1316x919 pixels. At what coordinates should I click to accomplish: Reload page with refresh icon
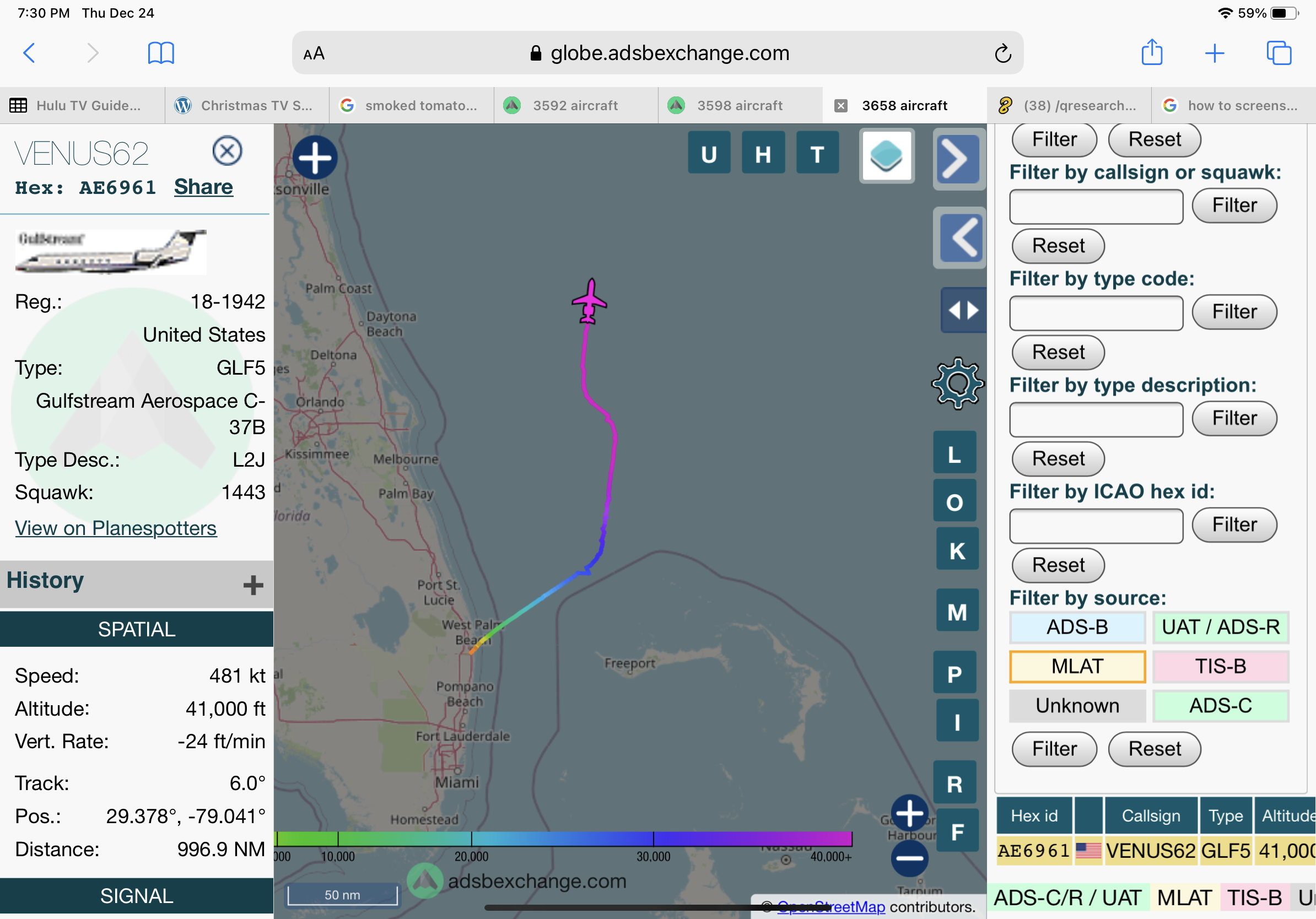1002,53
